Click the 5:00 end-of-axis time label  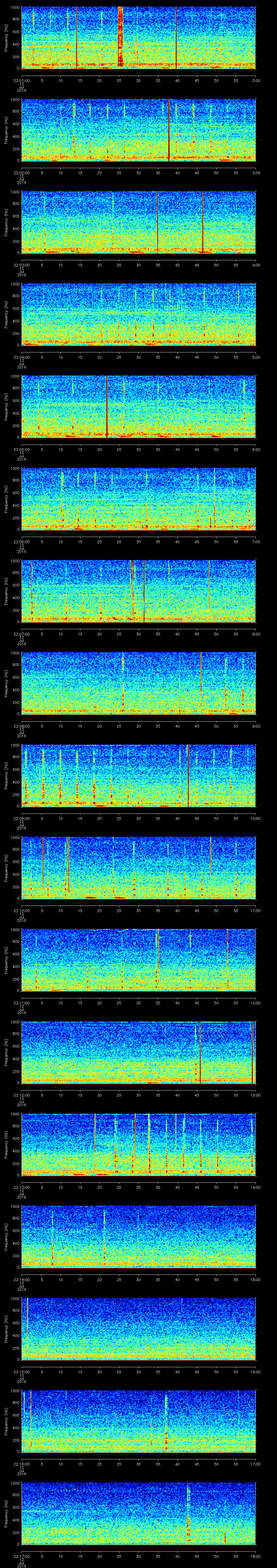pos(256,358)
